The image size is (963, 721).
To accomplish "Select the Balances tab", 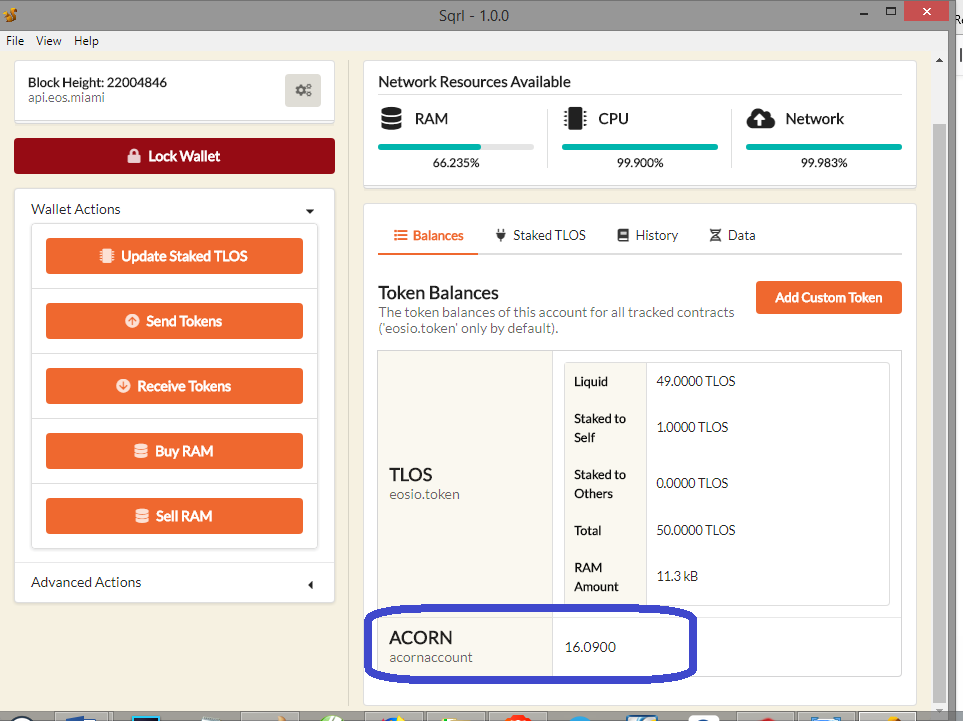I will 428,235.
